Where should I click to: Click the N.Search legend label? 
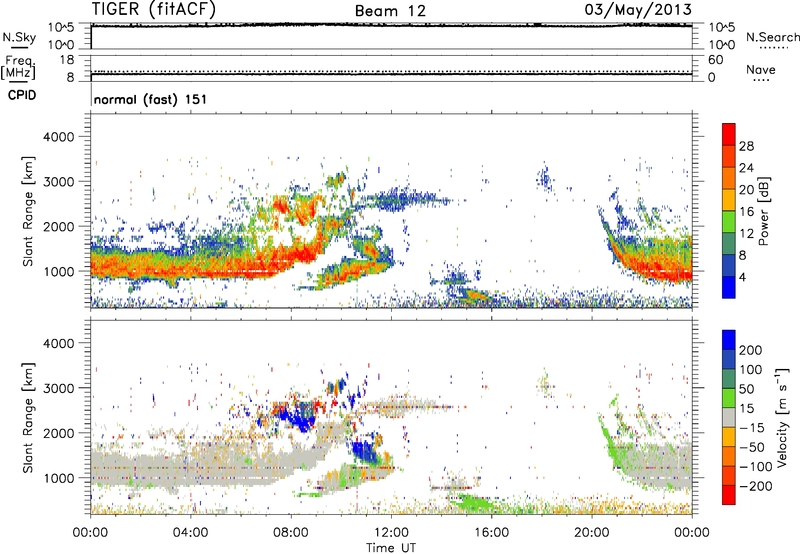[x=773, y=37]
